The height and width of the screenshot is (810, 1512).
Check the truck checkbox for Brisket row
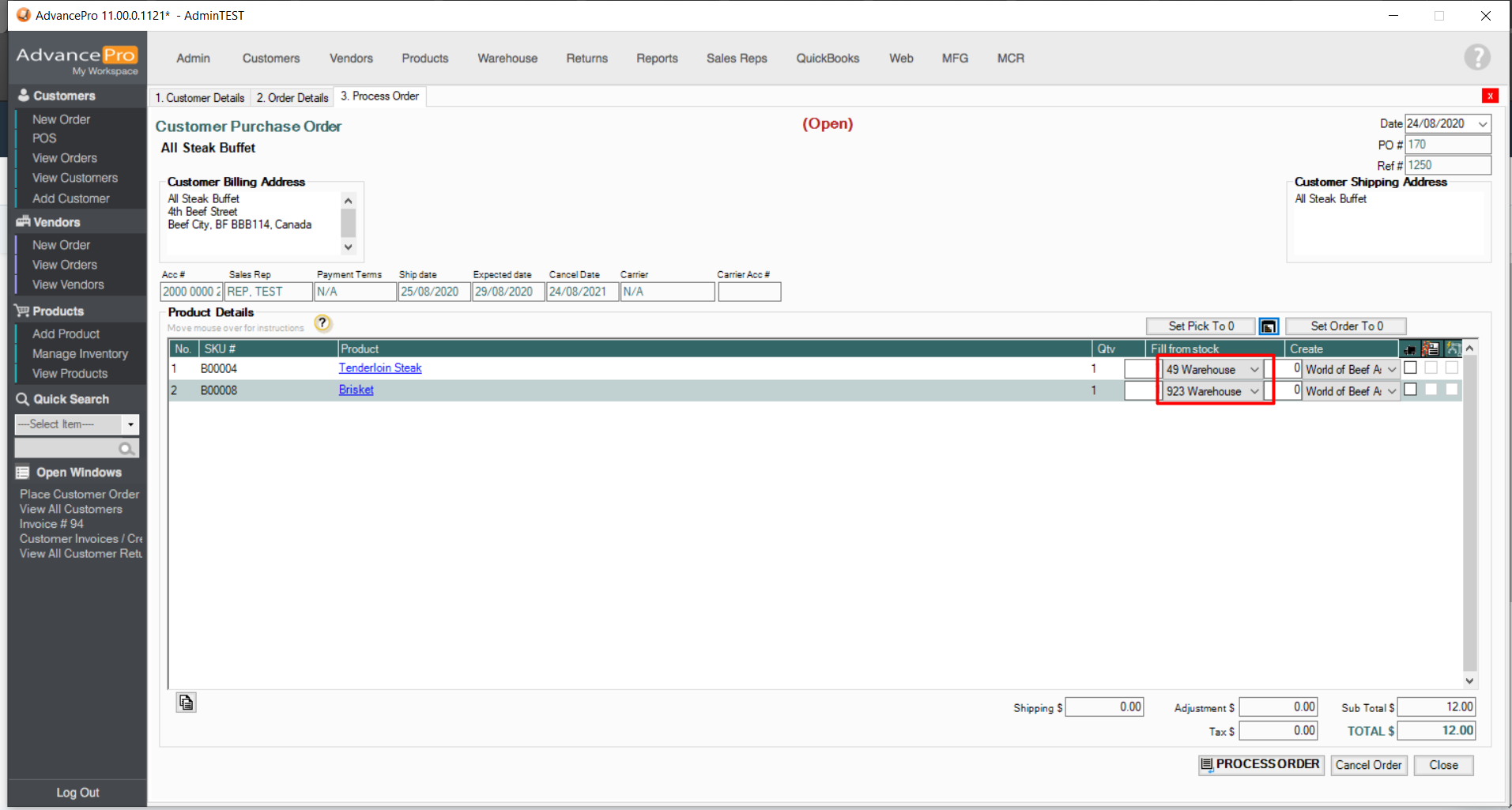pos(1410,390)
